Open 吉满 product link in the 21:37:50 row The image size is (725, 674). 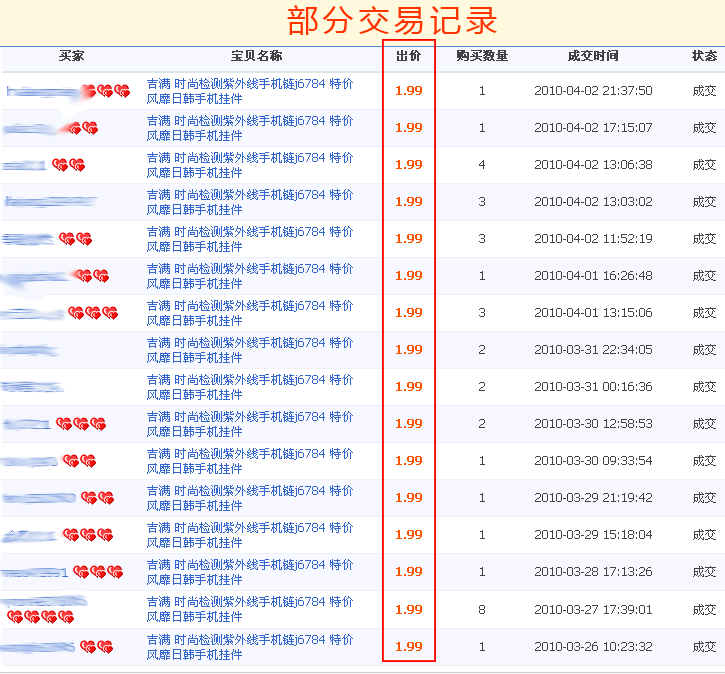pos(250,91)
